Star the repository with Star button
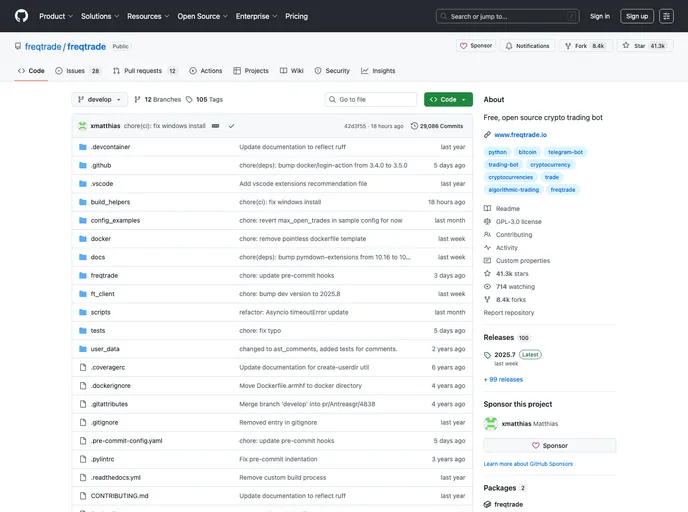 click(x=645, y=46)
